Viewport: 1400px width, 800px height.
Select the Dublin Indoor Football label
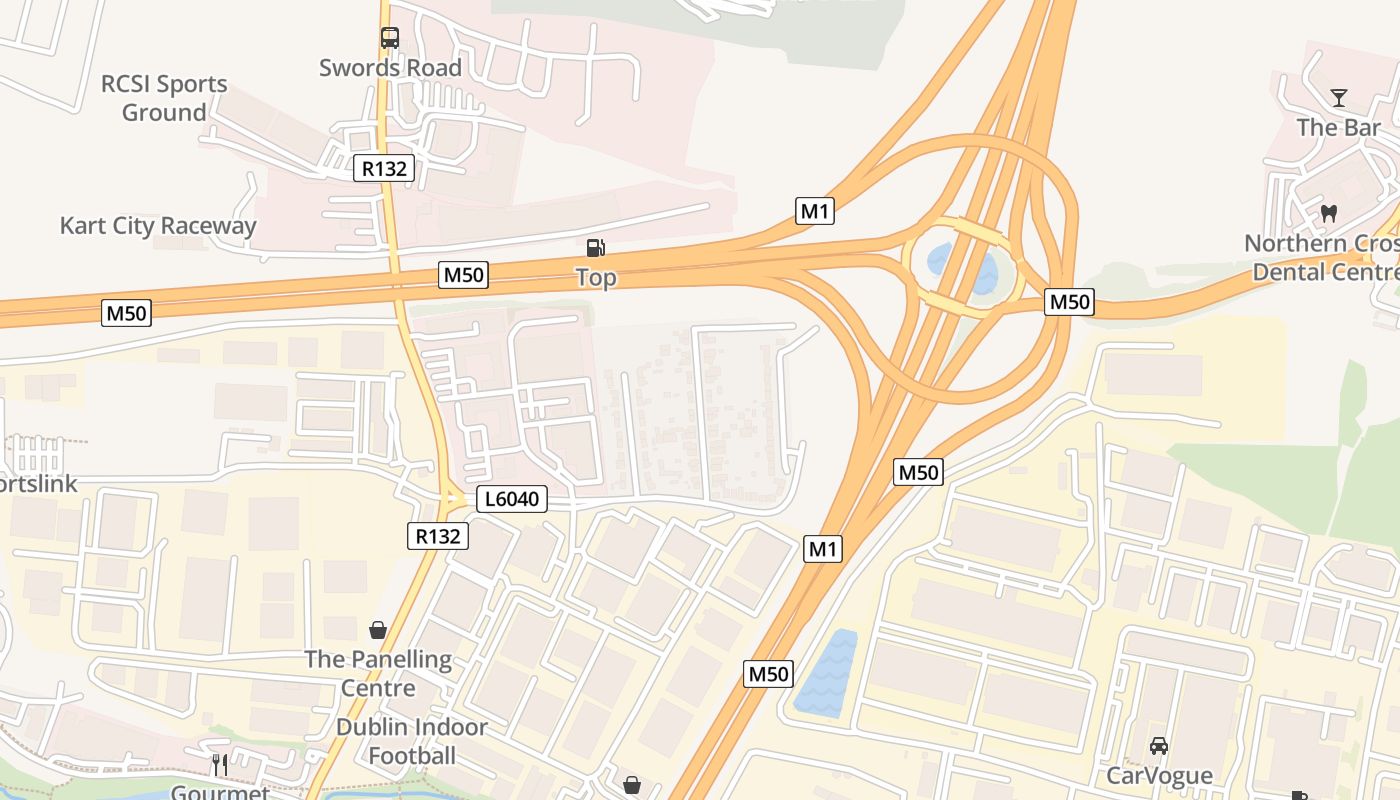coord(412,741)
